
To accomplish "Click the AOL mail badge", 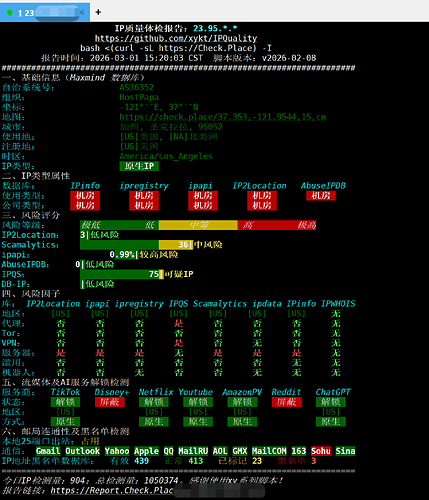I will [x=220, y=451].
